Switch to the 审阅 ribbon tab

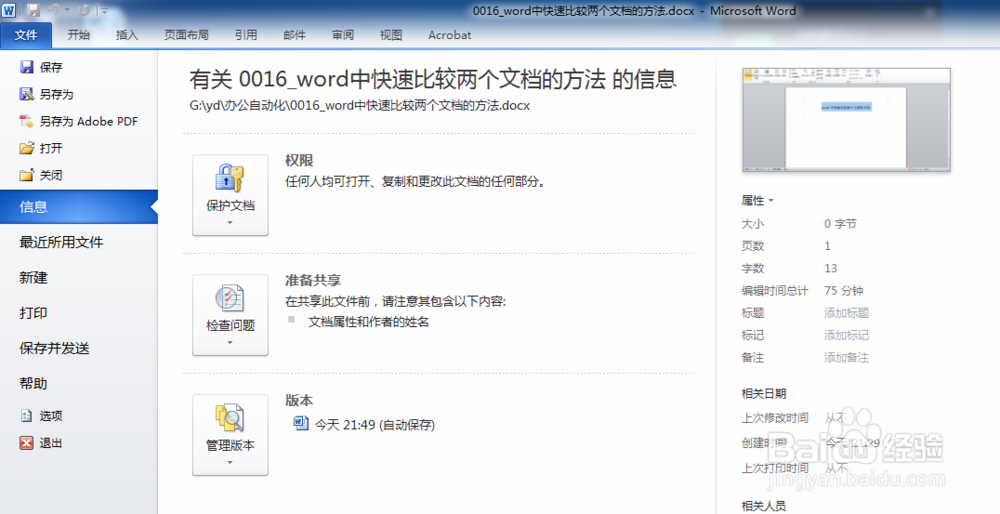342,35
